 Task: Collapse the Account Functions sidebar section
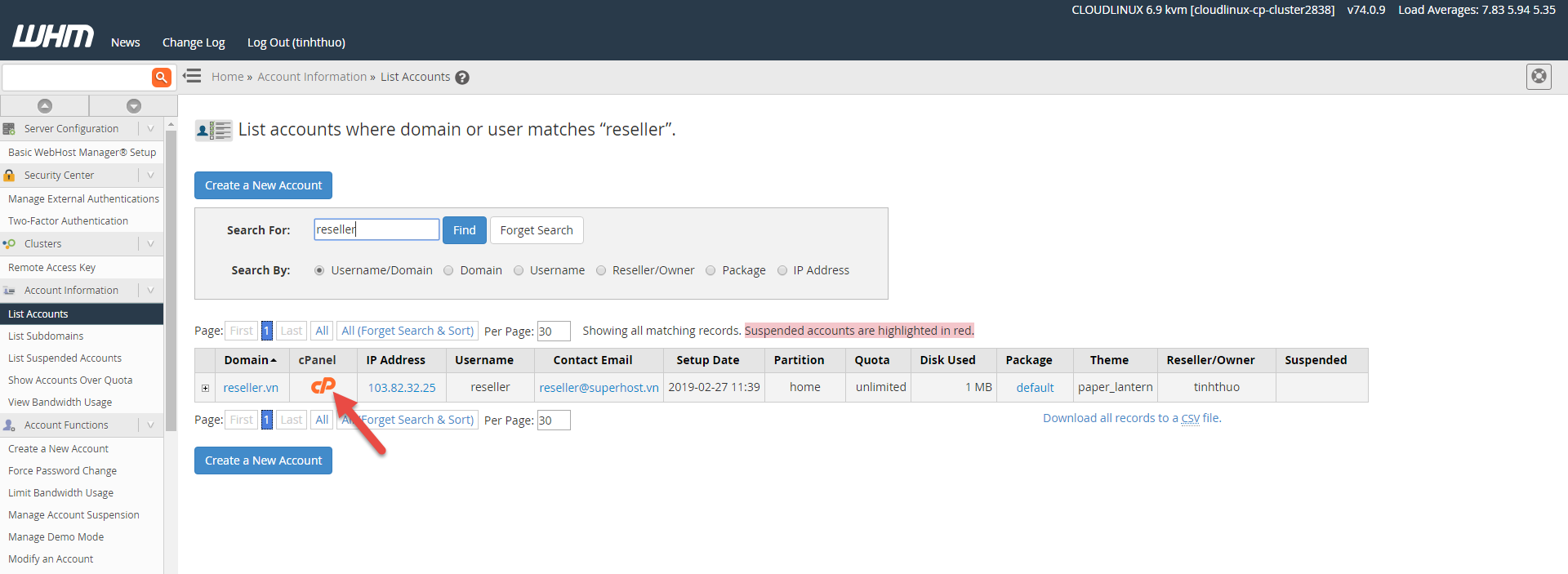150,425
